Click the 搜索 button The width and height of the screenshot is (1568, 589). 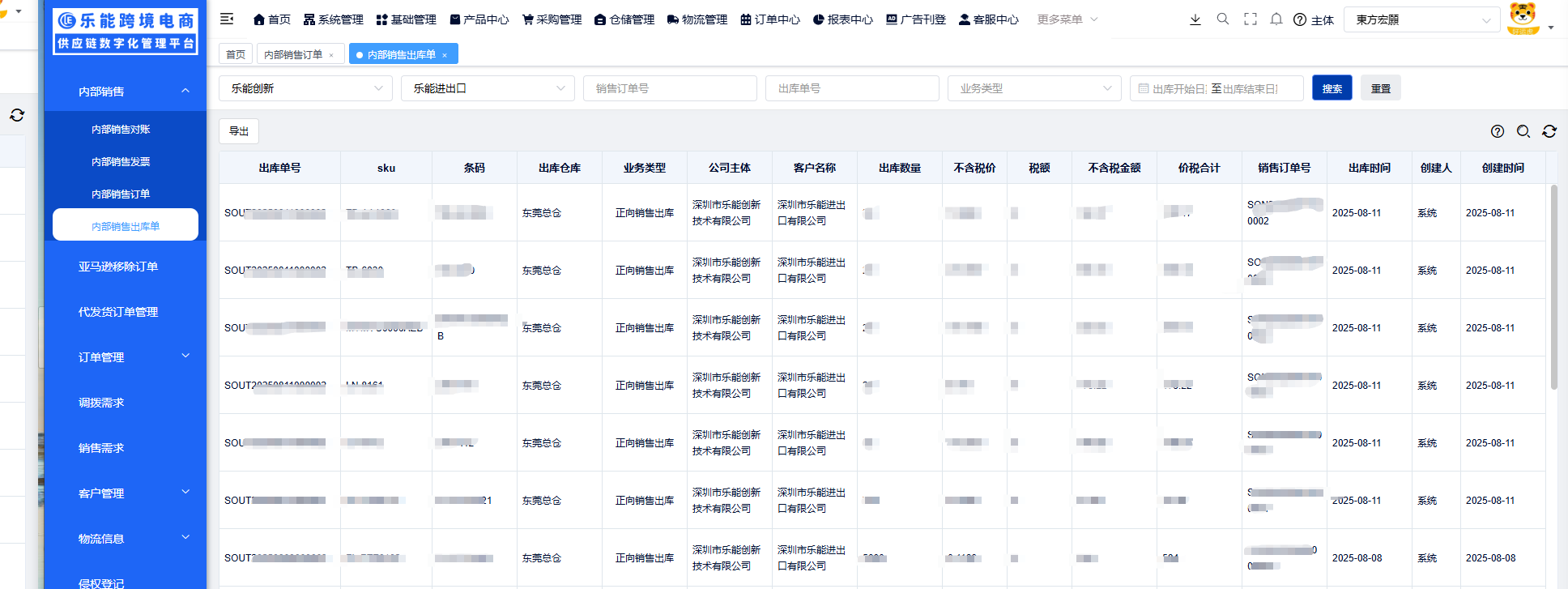pos(1332,88)
